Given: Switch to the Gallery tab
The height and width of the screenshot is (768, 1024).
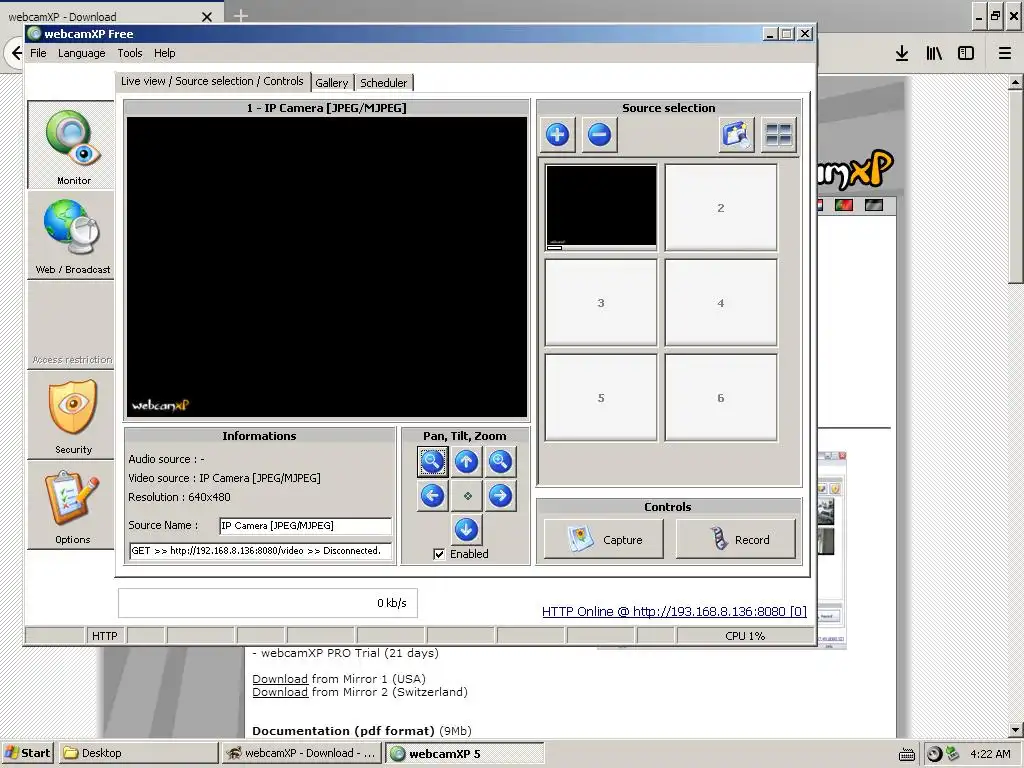Looking at the screenshot, I should (332, 83).
